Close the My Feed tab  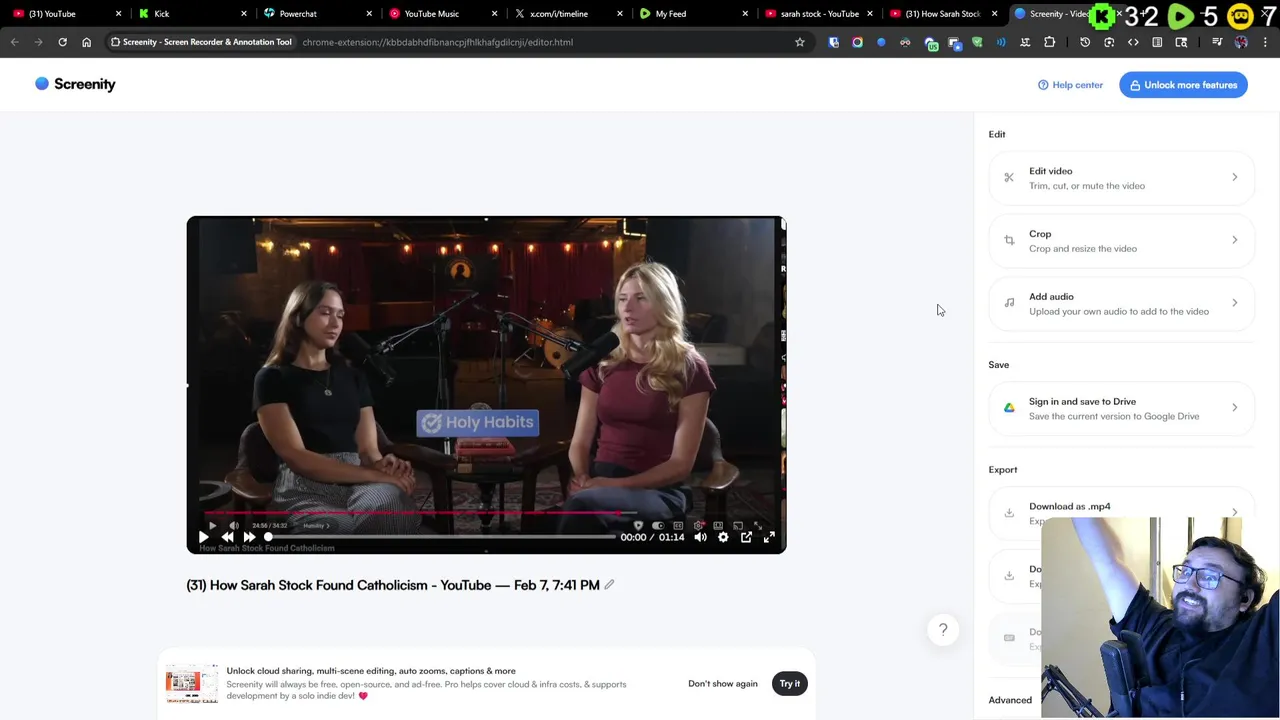point(745,14)
